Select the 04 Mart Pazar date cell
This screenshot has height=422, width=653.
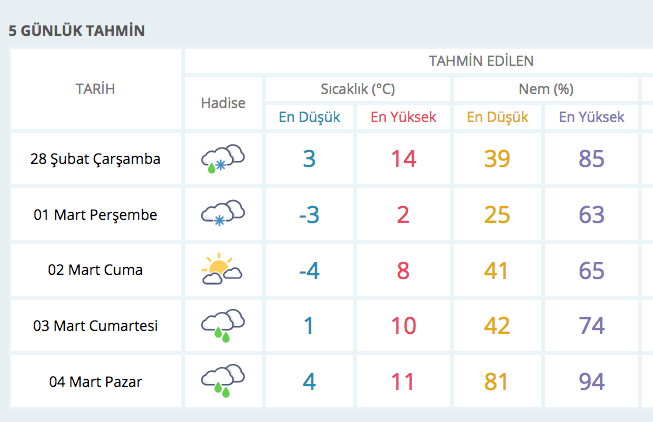click(96, 381)
